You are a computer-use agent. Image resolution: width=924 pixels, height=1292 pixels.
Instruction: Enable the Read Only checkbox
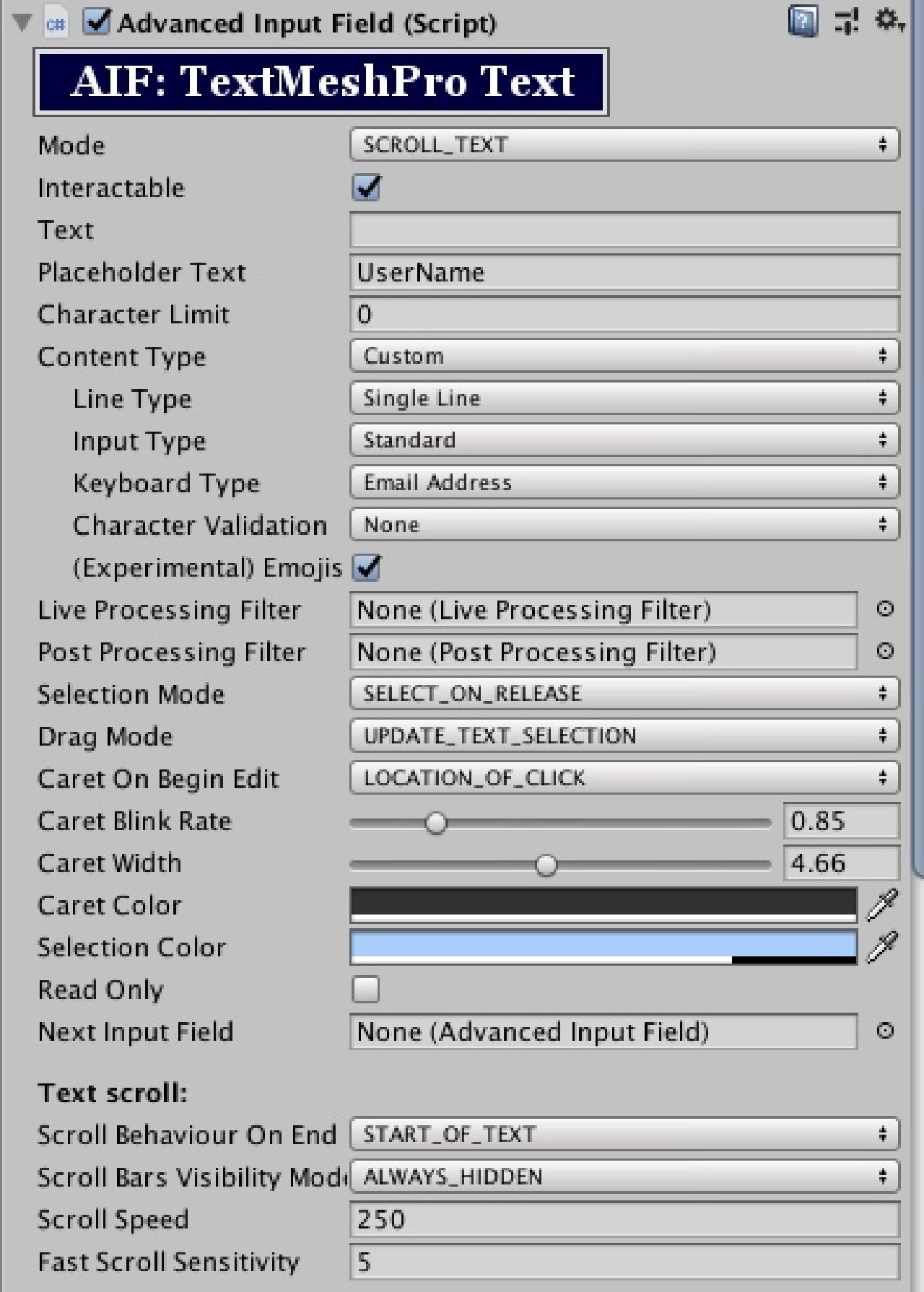tap(365, 989)
